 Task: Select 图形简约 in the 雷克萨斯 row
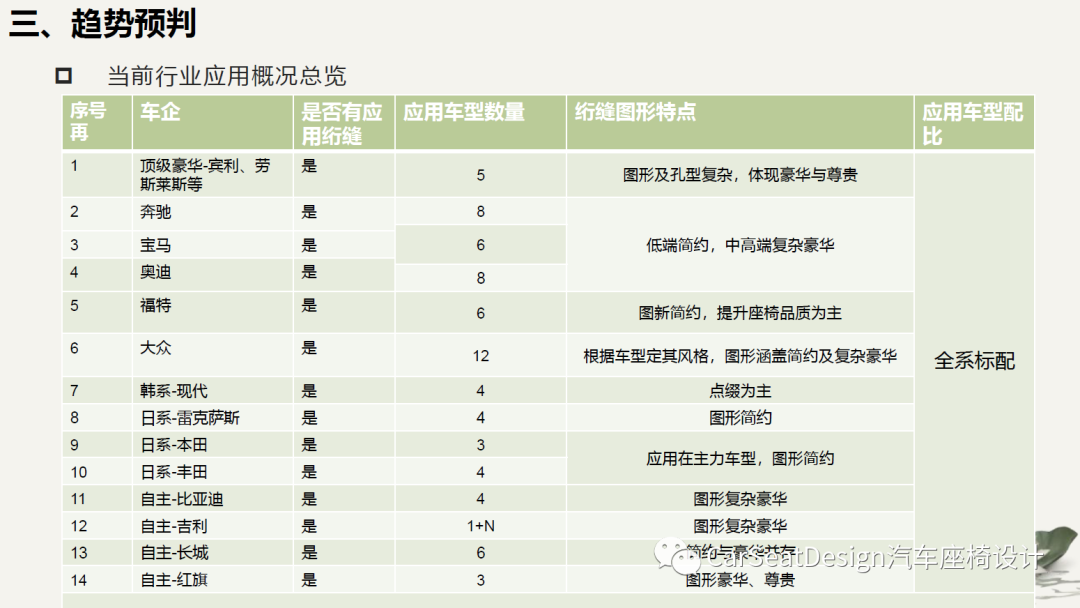(x=740, y=418)
